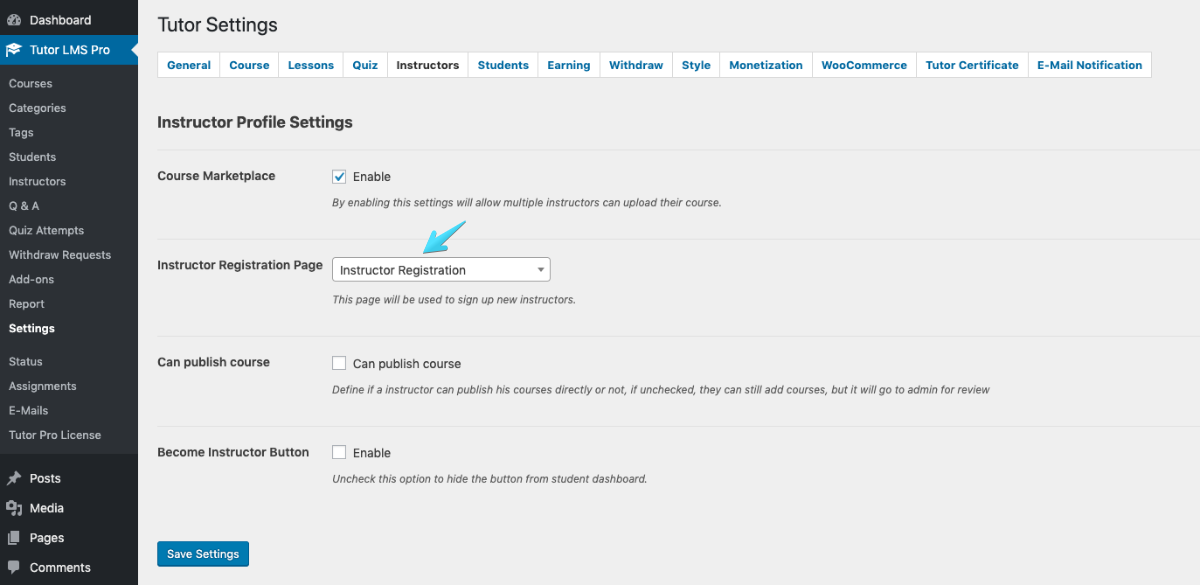Click the Dashboard gauge icon
The image size is (1200, 585).
click(14, 20)
